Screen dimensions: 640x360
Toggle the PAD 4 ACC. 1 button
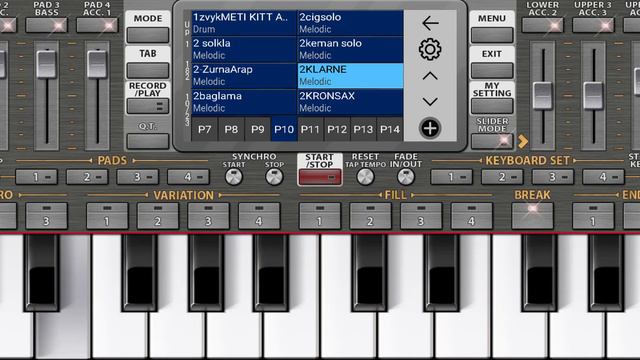(97, 26)
